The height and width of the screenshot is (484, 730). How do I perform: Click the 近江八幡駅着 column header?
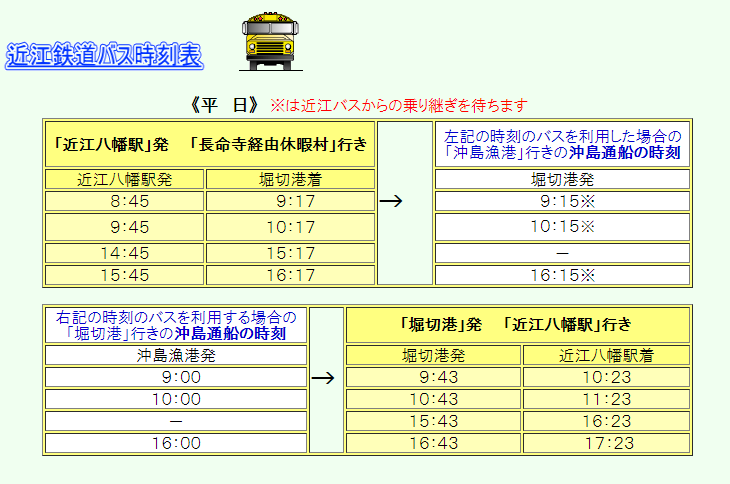(x=606, y=356)
